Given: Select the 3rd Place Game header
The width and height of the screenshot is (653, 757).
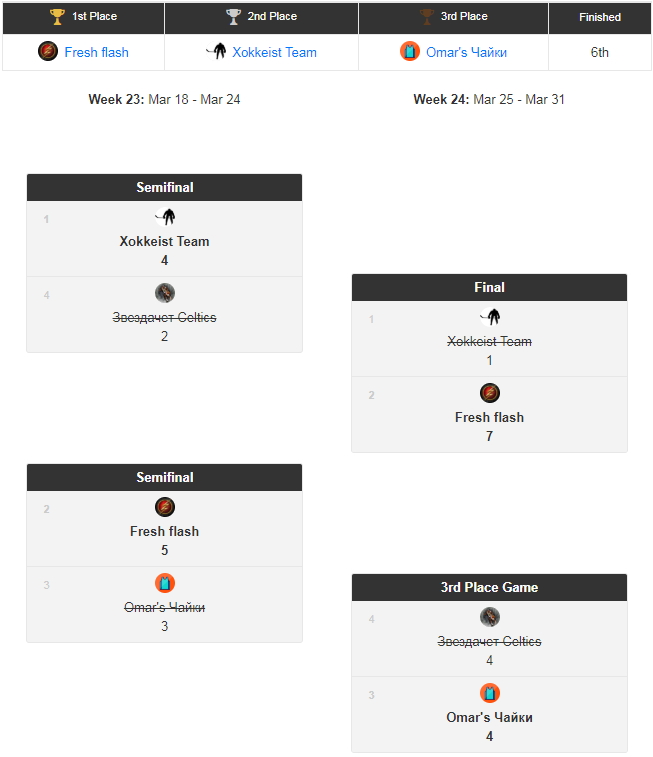Looking at the screenshot, I should (x=489, y=587).
